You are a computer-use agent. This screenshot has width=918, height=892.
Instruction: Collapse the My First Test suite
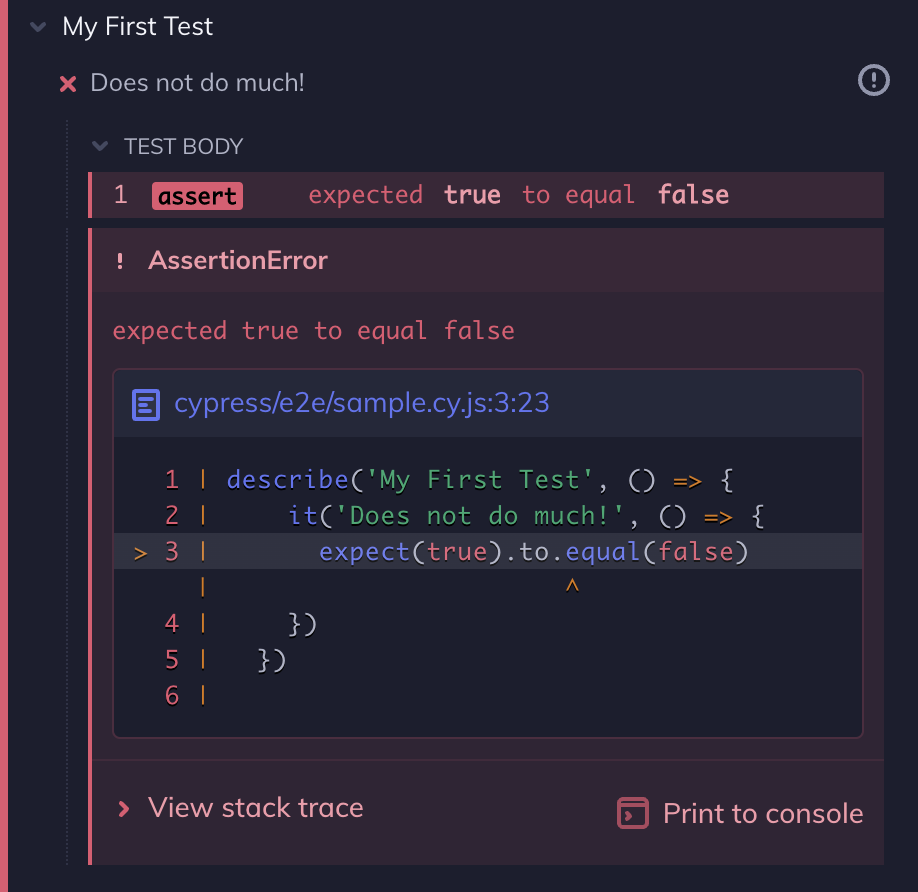click(x=37, y=27)
